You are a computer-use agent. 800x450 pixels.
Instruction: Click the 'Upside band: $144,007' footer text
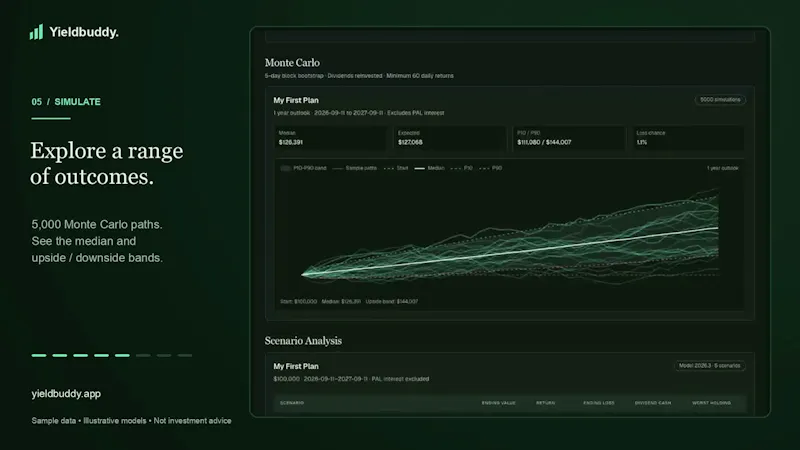tap(392, 302)
